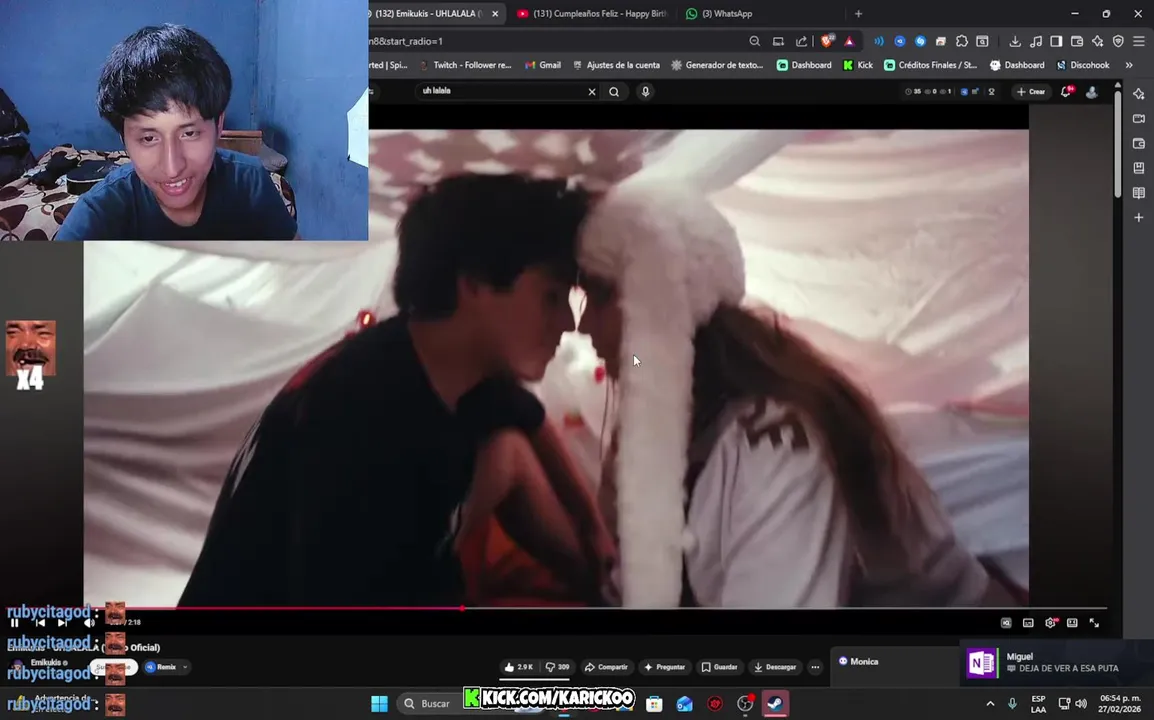The image size is (1154, 720).
Task: Open the YouTube account avatar menu
Action: [1092, 92]
